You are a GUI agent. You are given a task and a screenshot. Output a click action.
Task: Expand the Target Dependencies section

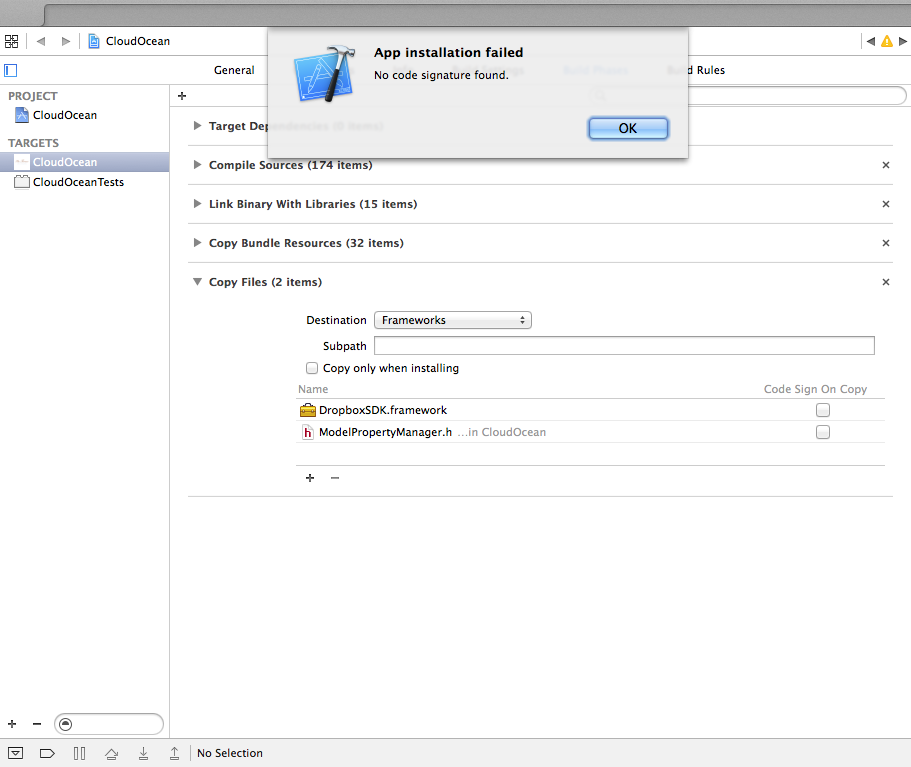pos(198,126)
